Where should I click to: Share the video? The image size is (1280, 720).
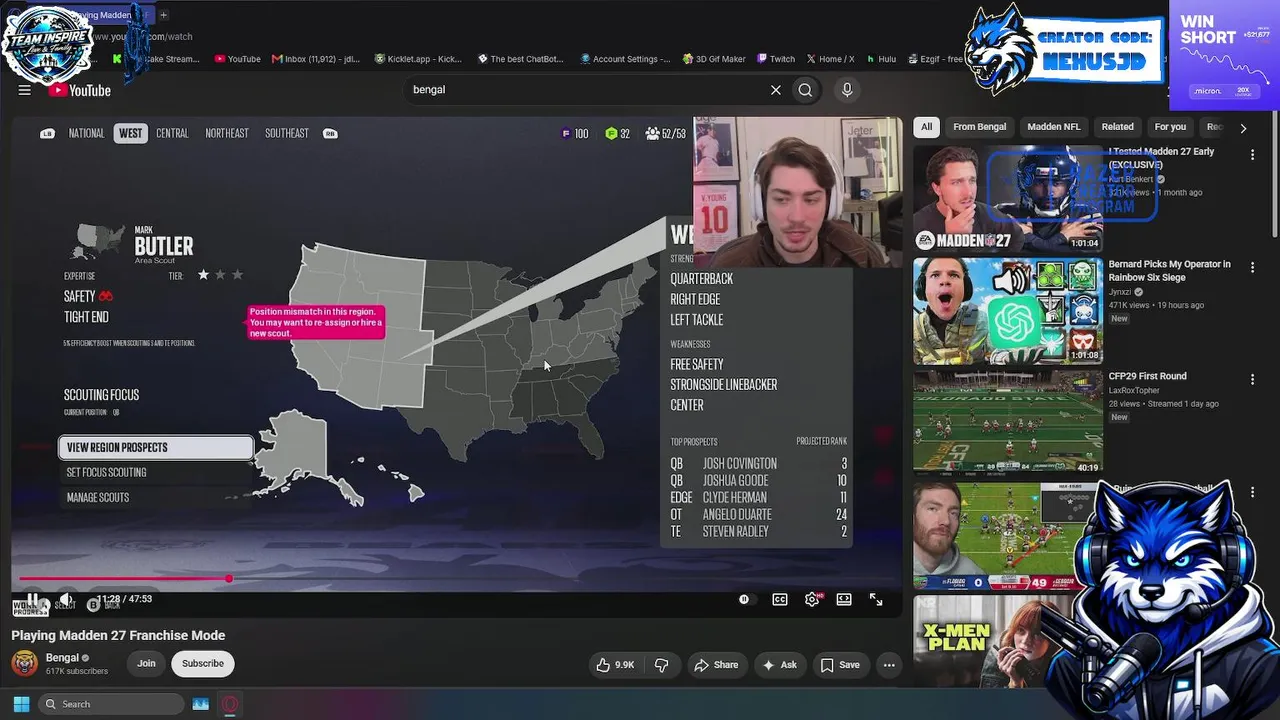point(716,665)
